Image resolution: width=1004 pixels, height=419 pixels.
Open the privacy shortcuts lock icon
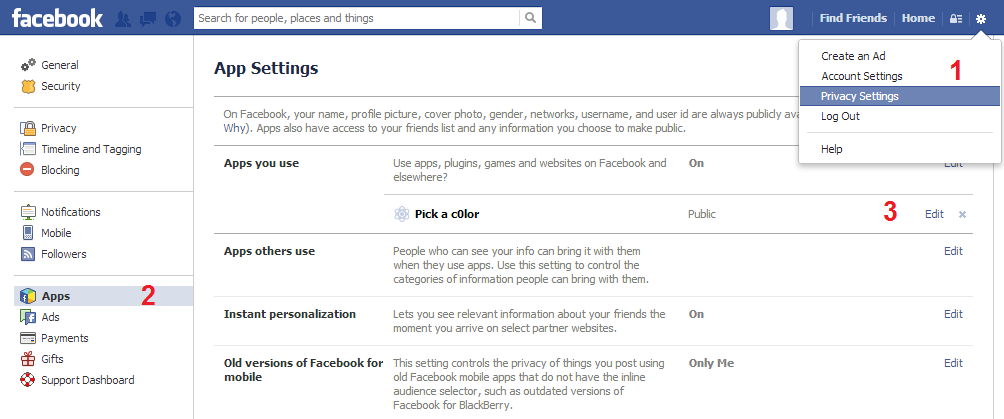(x=957, y=18)
